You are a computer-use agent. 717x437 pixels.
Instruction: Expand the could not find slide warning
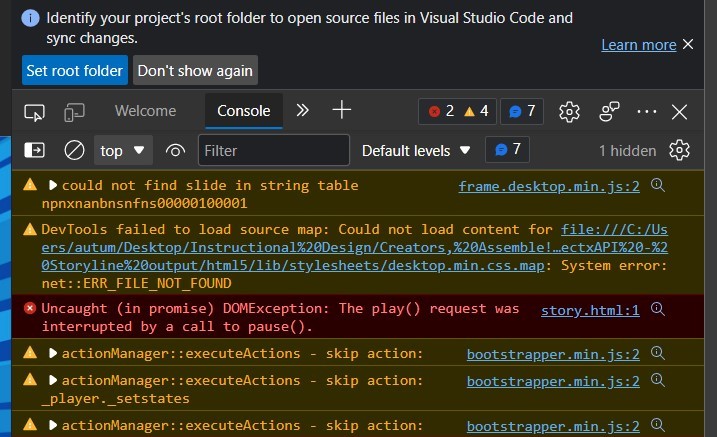tap(53, 185)
